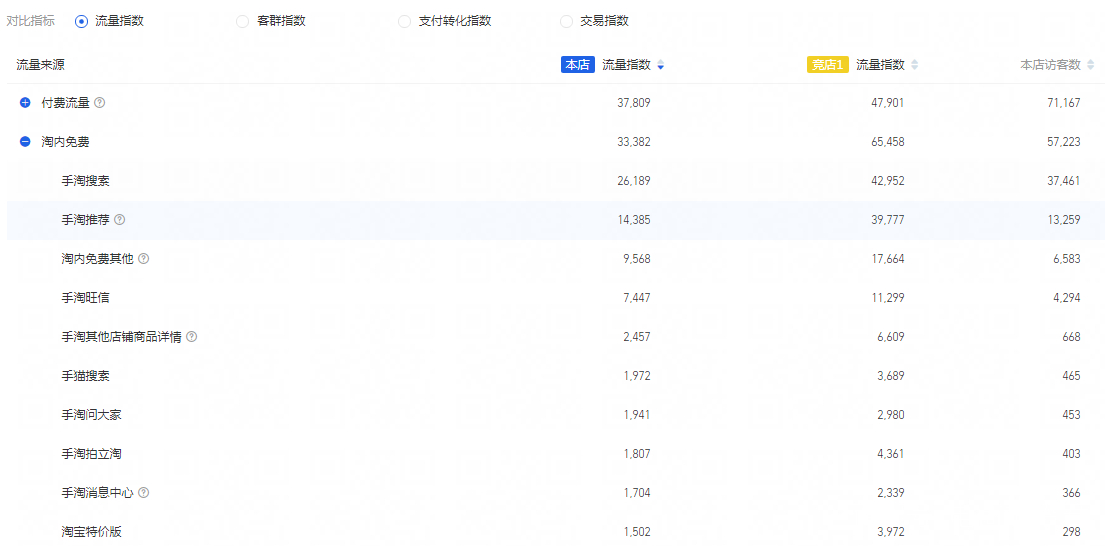Viewport: 1105px width, 546px height.
Task: Click the value 1,704 for 手淘消息中心
Action: click(x=636, y=492)
